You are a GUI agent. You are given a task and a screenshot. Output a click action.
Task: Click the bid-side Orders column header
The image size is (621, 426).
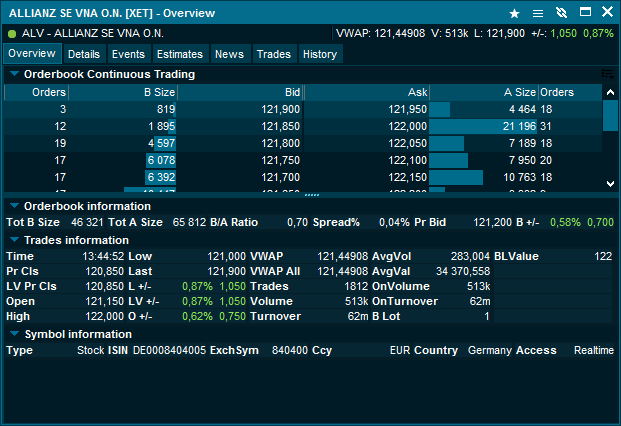coord(36,92)
